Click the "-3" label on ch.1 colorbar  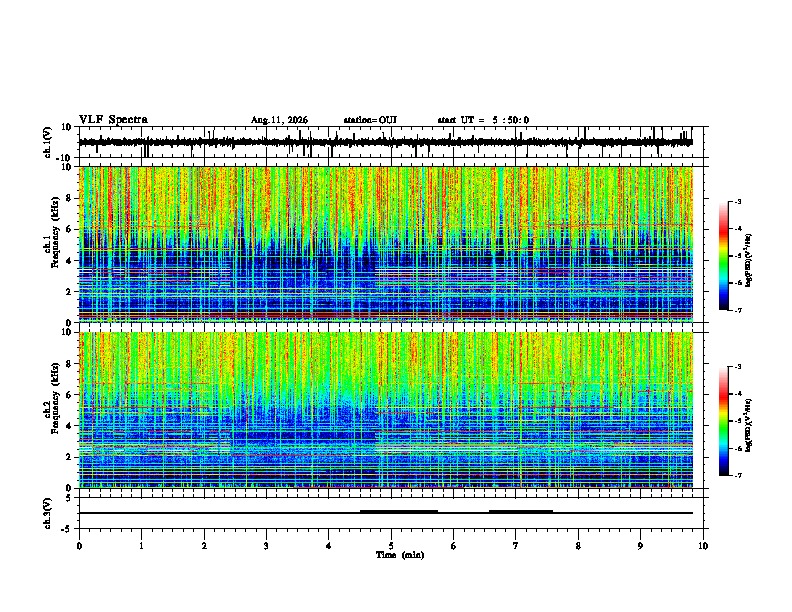(738, 202)
